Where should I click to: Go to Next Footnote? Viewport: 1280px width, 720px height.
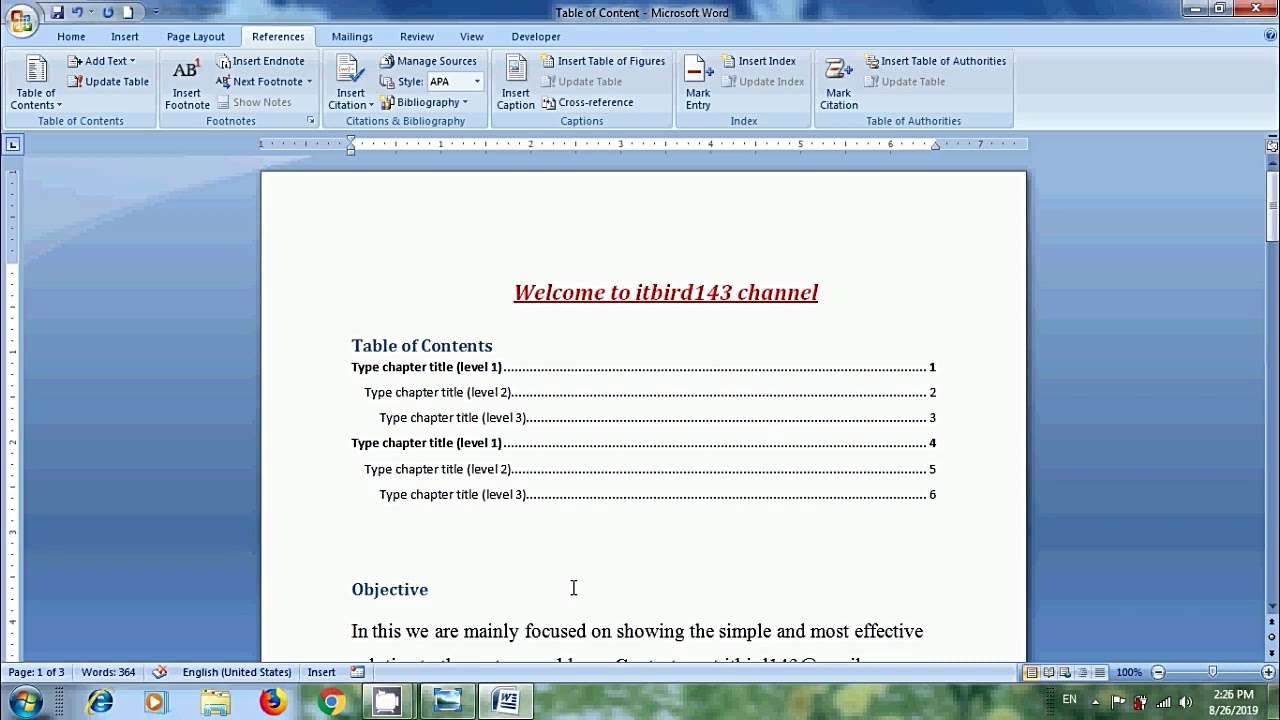point(259,82)
